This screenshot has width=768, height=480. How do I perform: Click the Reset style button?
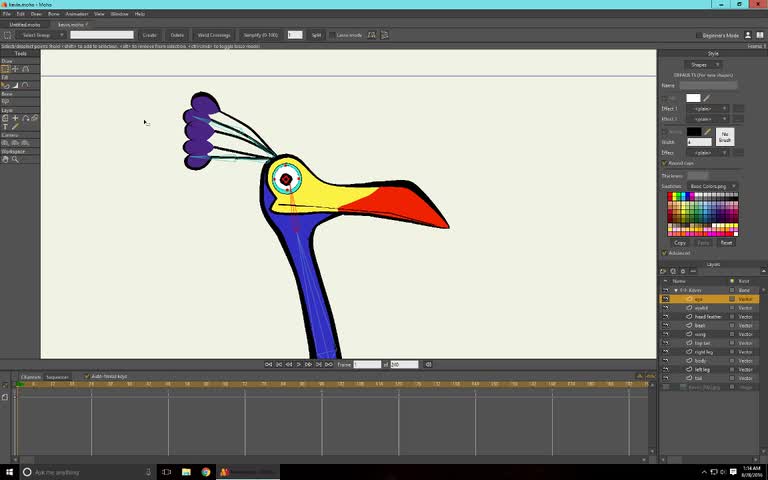(x=726, y=243)
